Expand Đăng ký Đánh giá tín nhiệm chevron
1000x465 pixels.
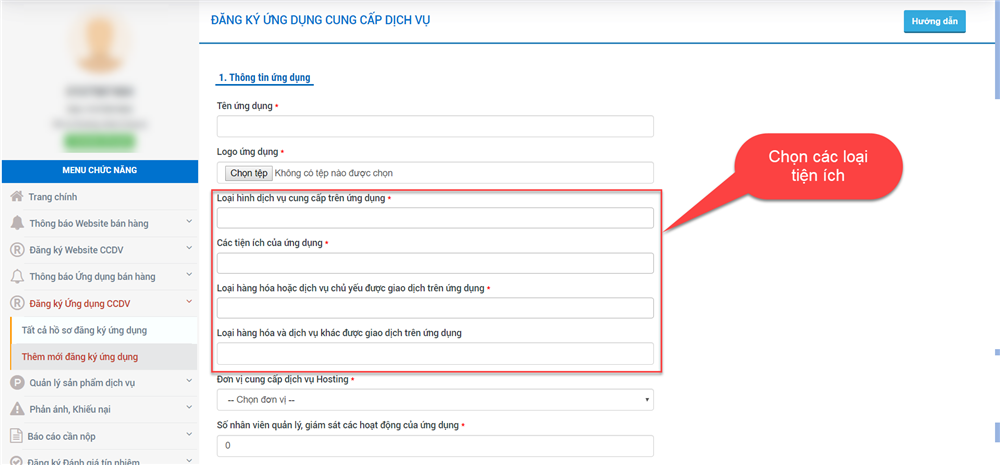(189, 460)
